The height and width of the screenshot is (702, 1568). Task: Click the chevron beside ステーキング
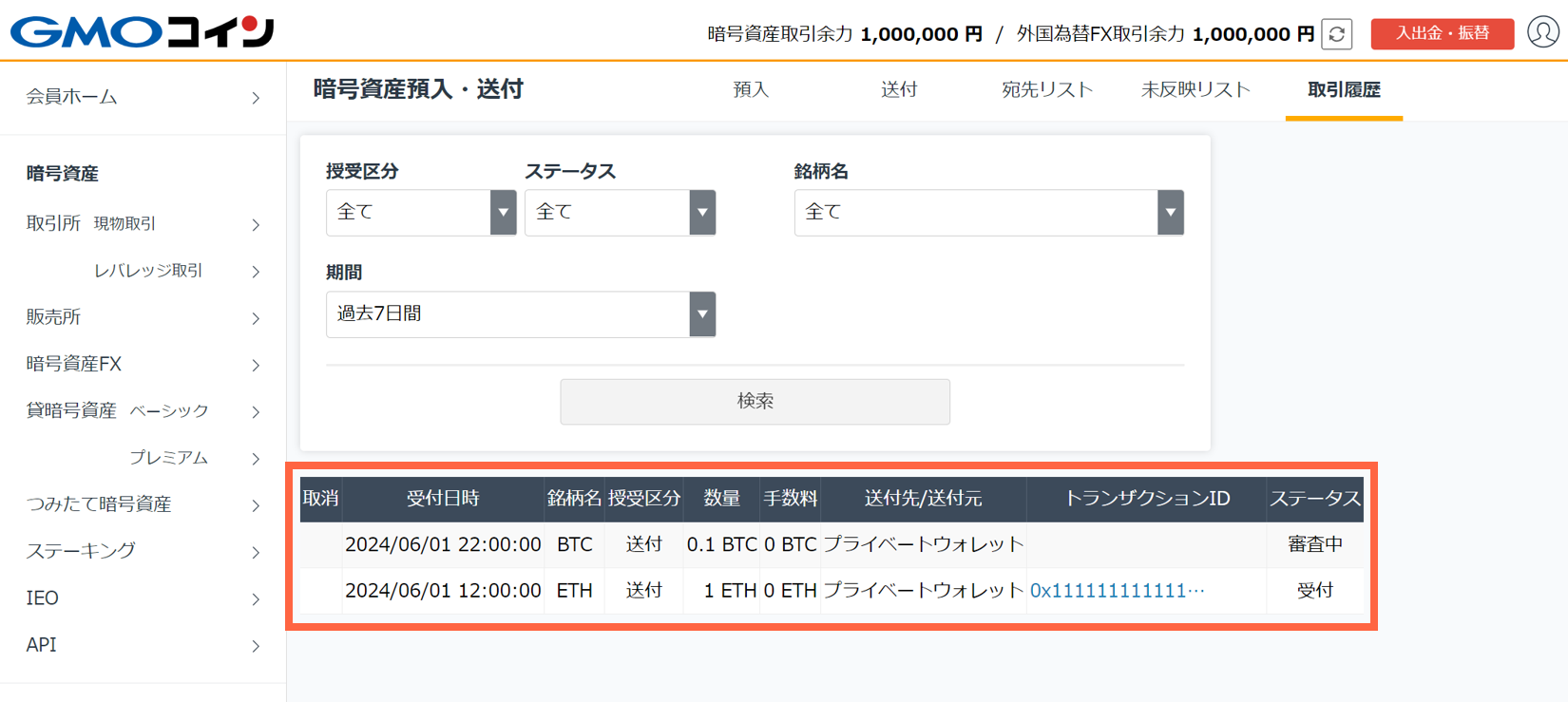tap(256, 552)
